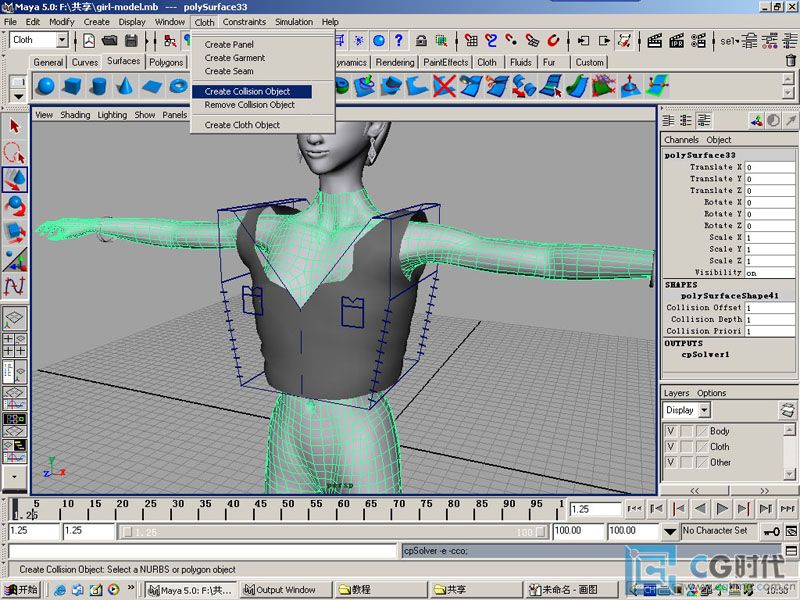The height and width of the screenshot is (600, 800).
Task: Toggle the display type box of Cloth layer
Action: (x=687, y=447)
